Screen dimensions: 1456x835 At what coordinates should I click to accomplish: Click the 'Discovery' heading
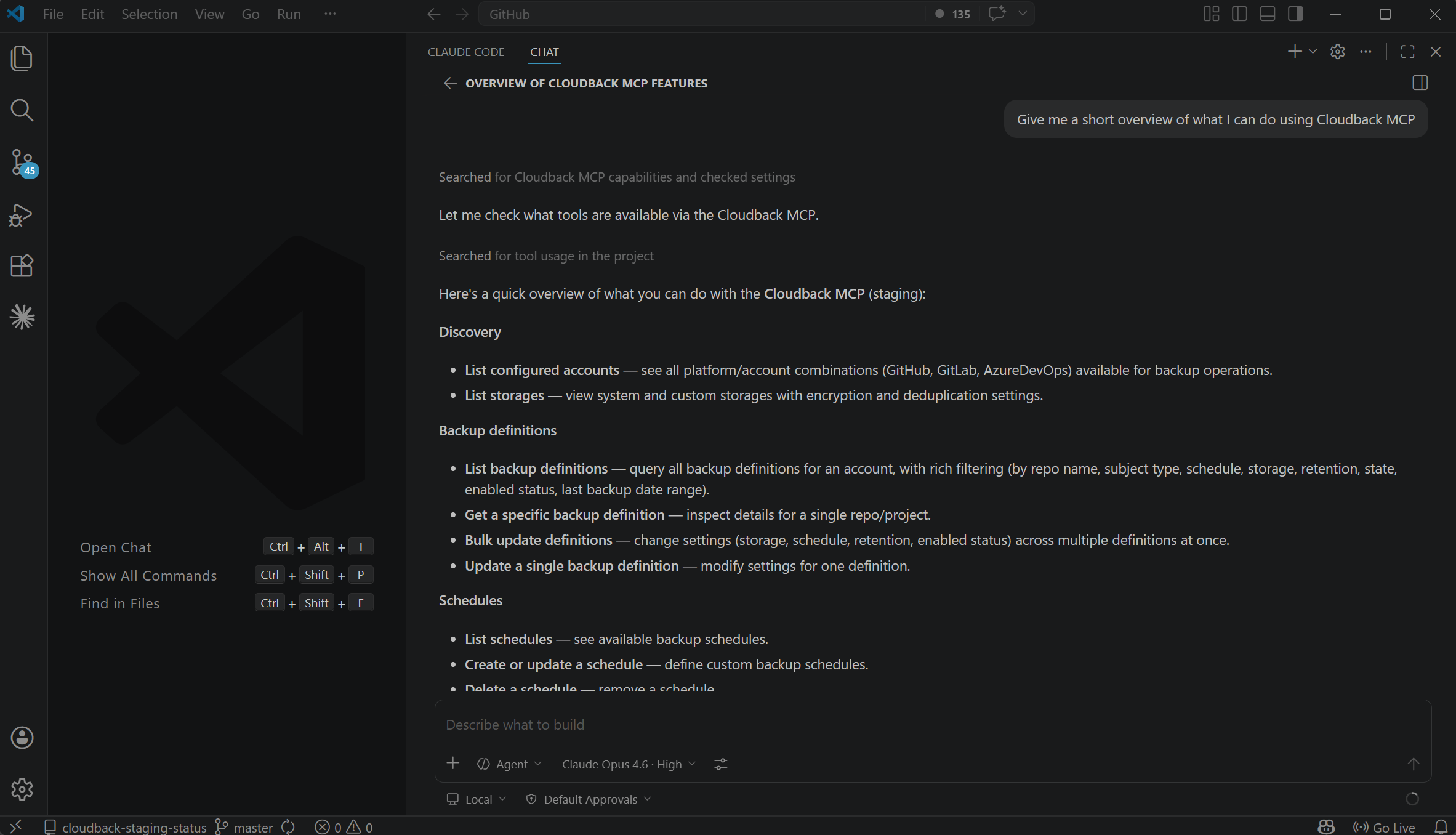[470, 332]
